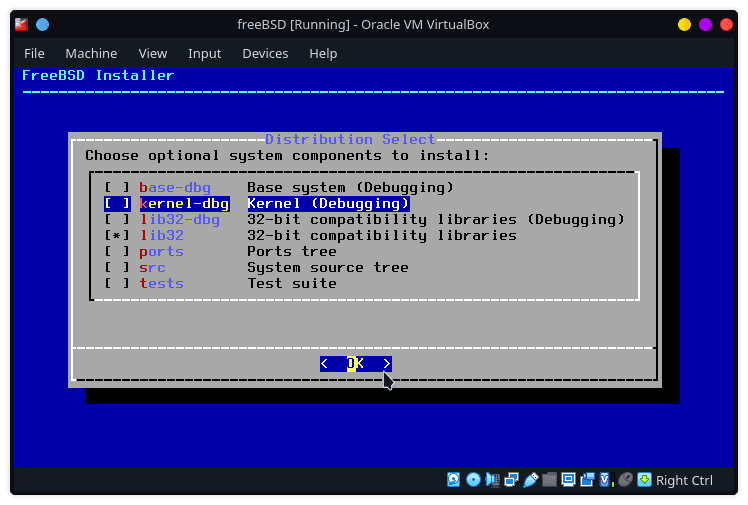Click the optical disc status icon
The height and width of the screenshot is (505, 748).
pyautogui.click(x=473, y=480)
